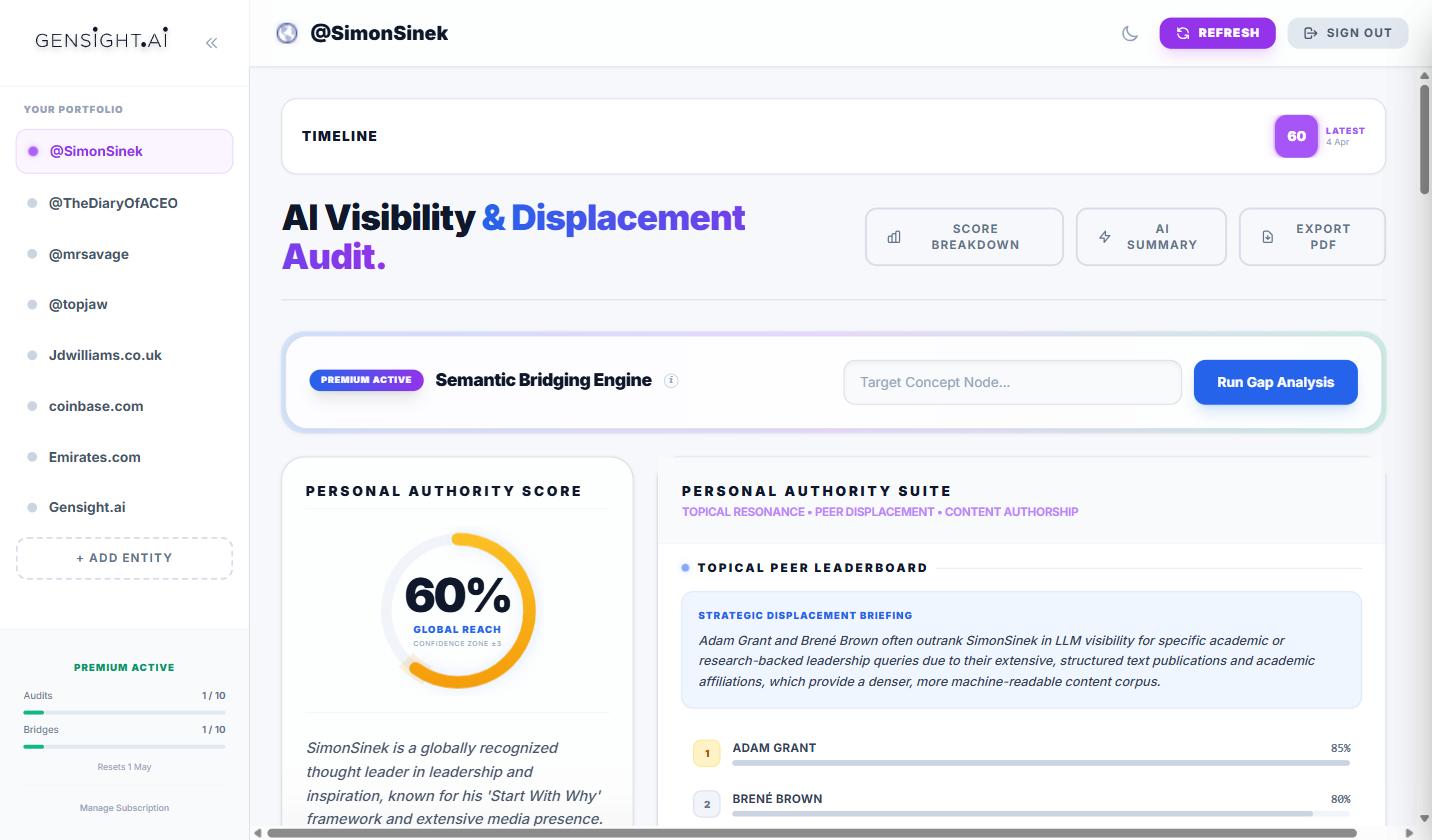Image resolution: width=1432 pixels, height=840 pixels.
Task: Open Manage Subscription
Action: pos(124,807)
